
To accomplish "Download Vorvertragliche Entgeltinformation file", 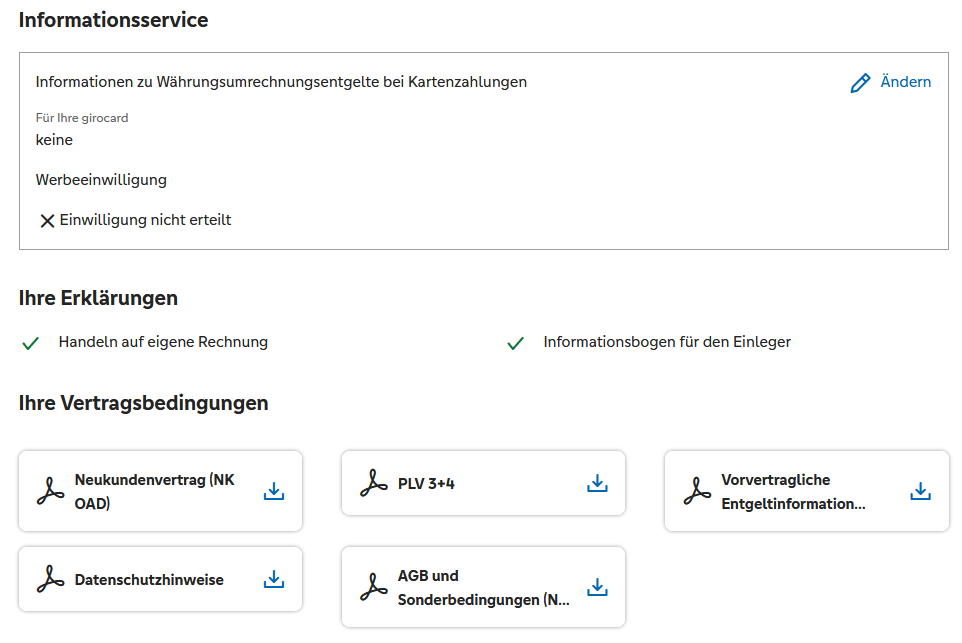I will tap(920, 491).
